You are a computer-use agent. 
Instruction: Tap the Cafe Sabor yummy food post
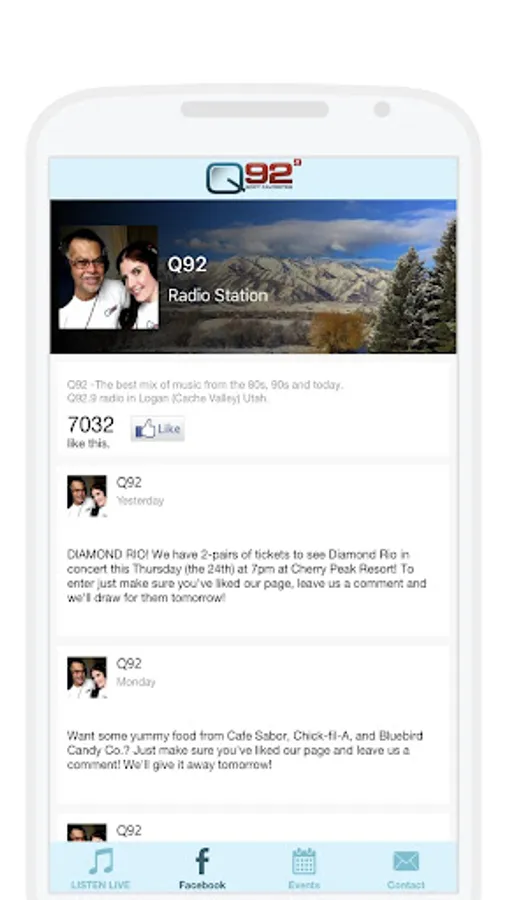(245, 750)
